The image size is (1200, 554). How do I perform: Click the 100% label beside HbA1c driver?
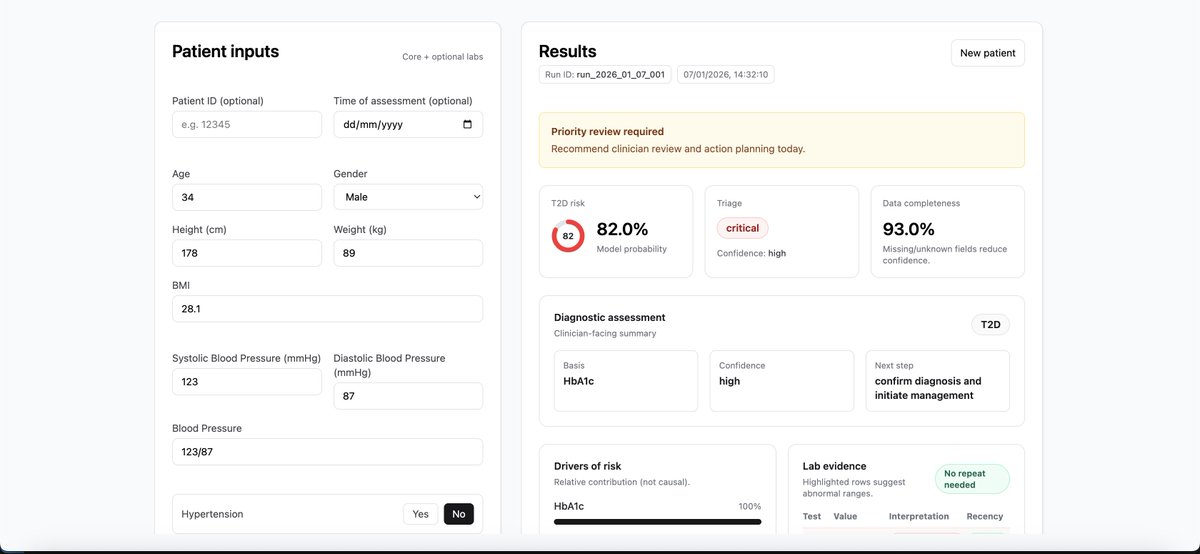[749, 506]
